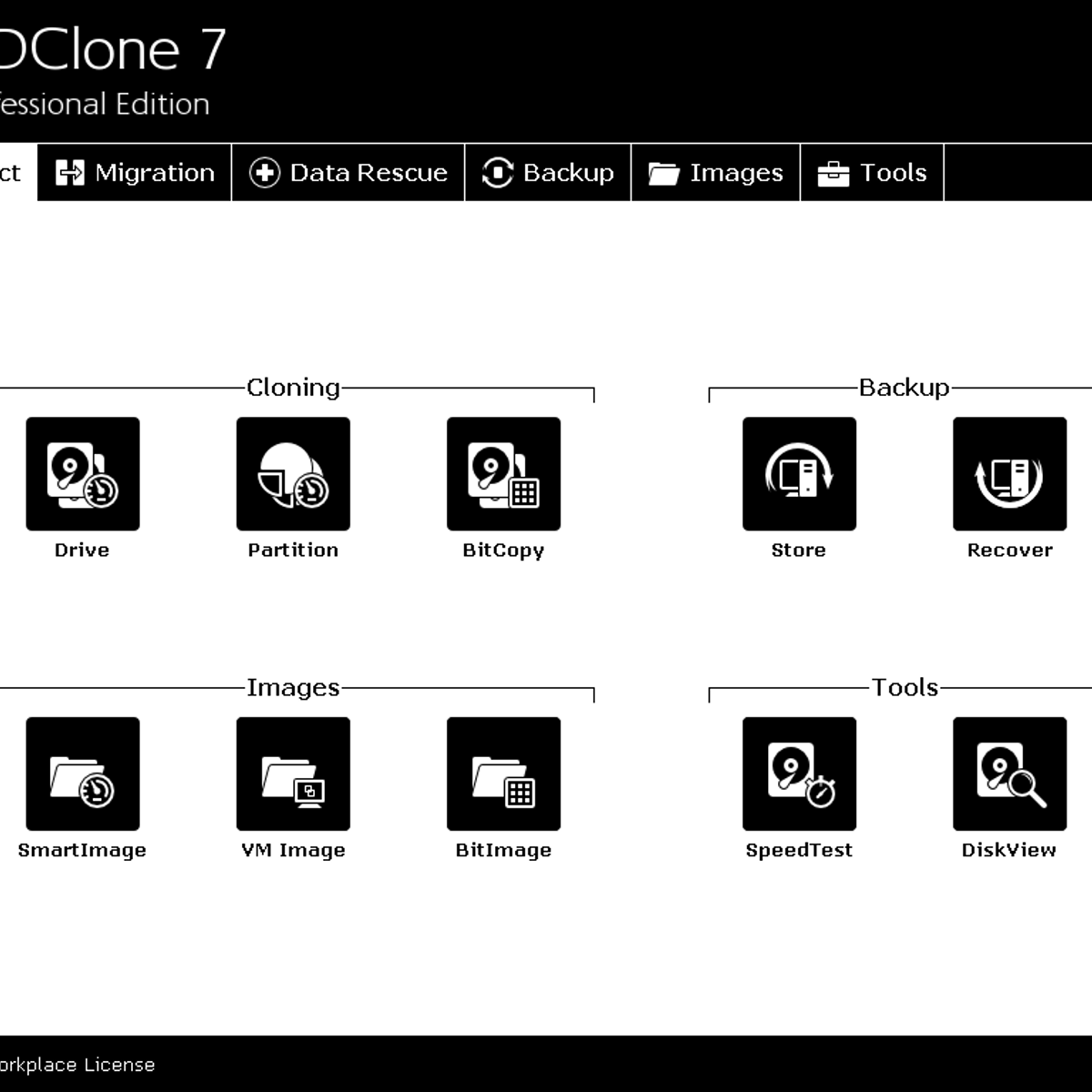1092x1092 pixels.
Task: Click the Cloning group heading
Action: point(293,388)
